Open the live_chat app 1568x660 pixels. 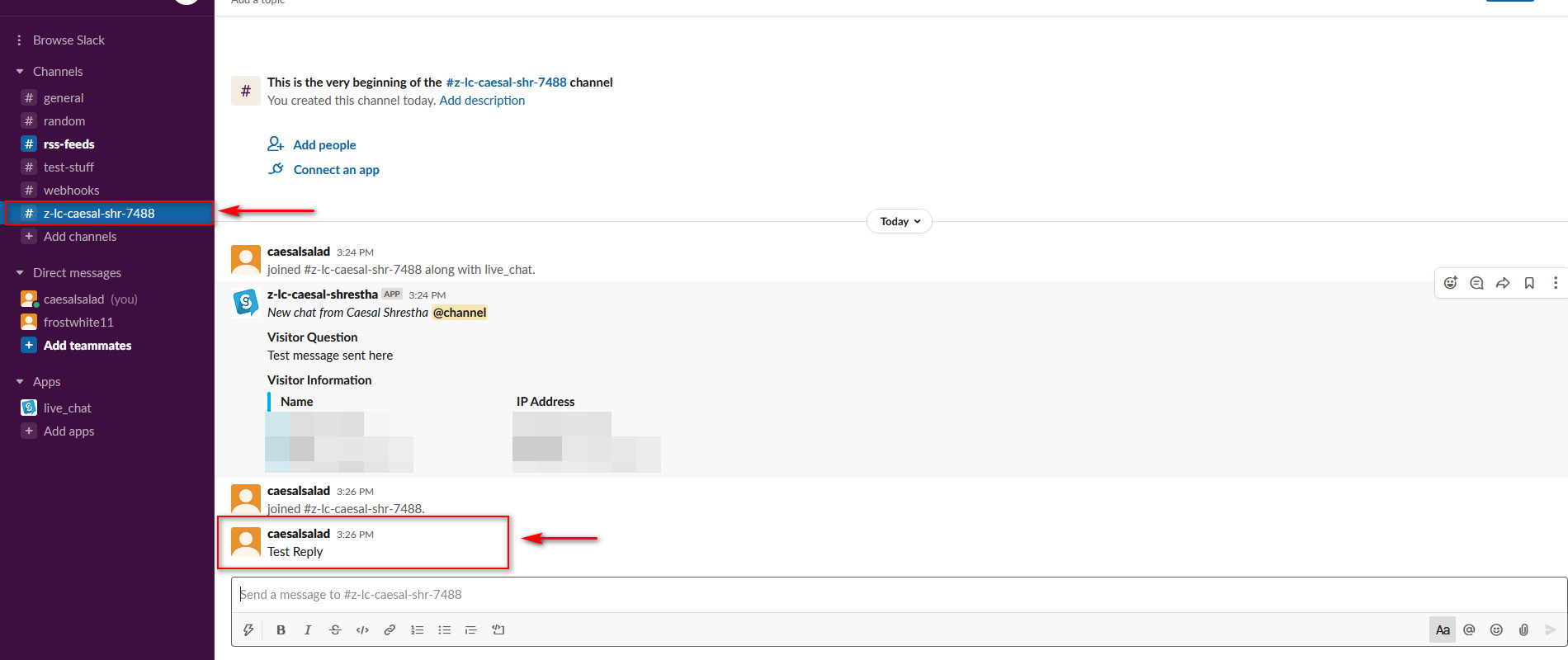(x=67, y=408)
